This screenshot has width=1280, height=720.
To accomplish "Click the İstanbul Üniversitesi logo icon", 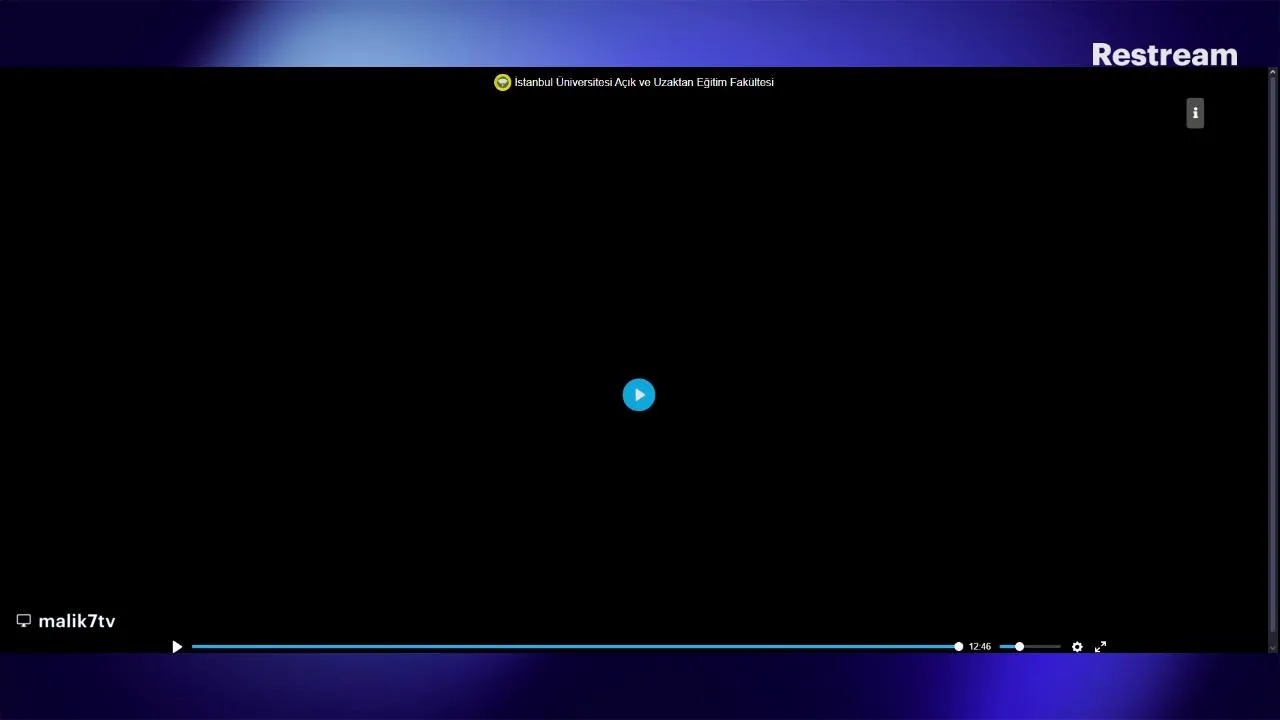I will tap(502, 82).
